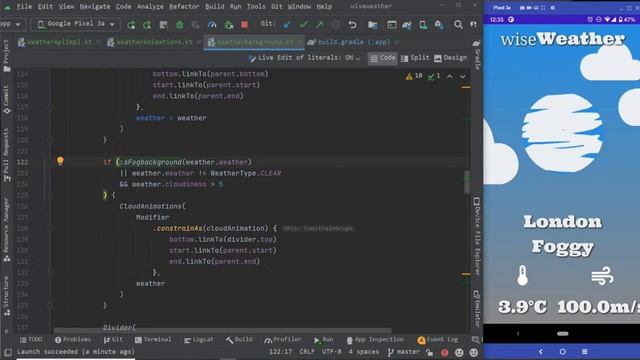
Task: Open the Profiler gauge toolbar icon
Action: [212, 25]
